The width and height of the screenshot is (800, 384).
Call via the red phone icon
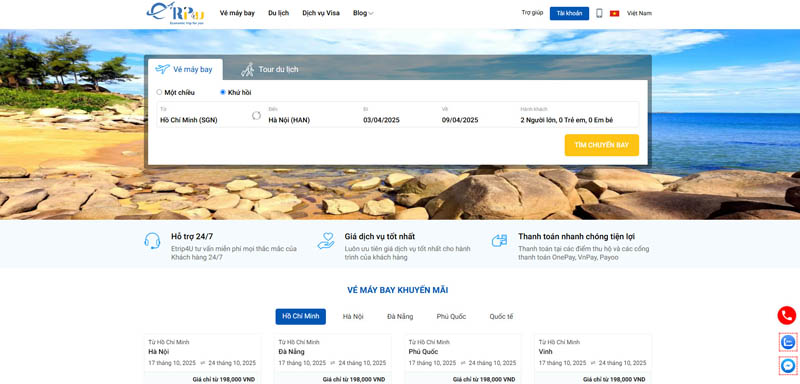point(787,316)
